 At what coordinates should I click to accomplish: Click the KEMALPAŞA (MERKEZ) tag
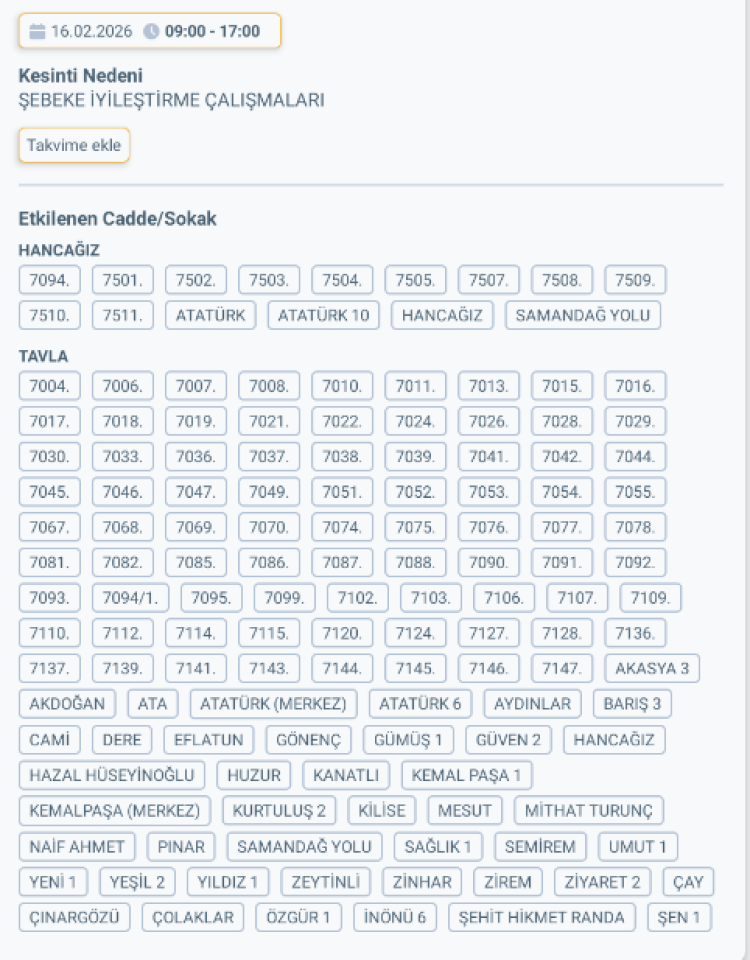(114, 810)
